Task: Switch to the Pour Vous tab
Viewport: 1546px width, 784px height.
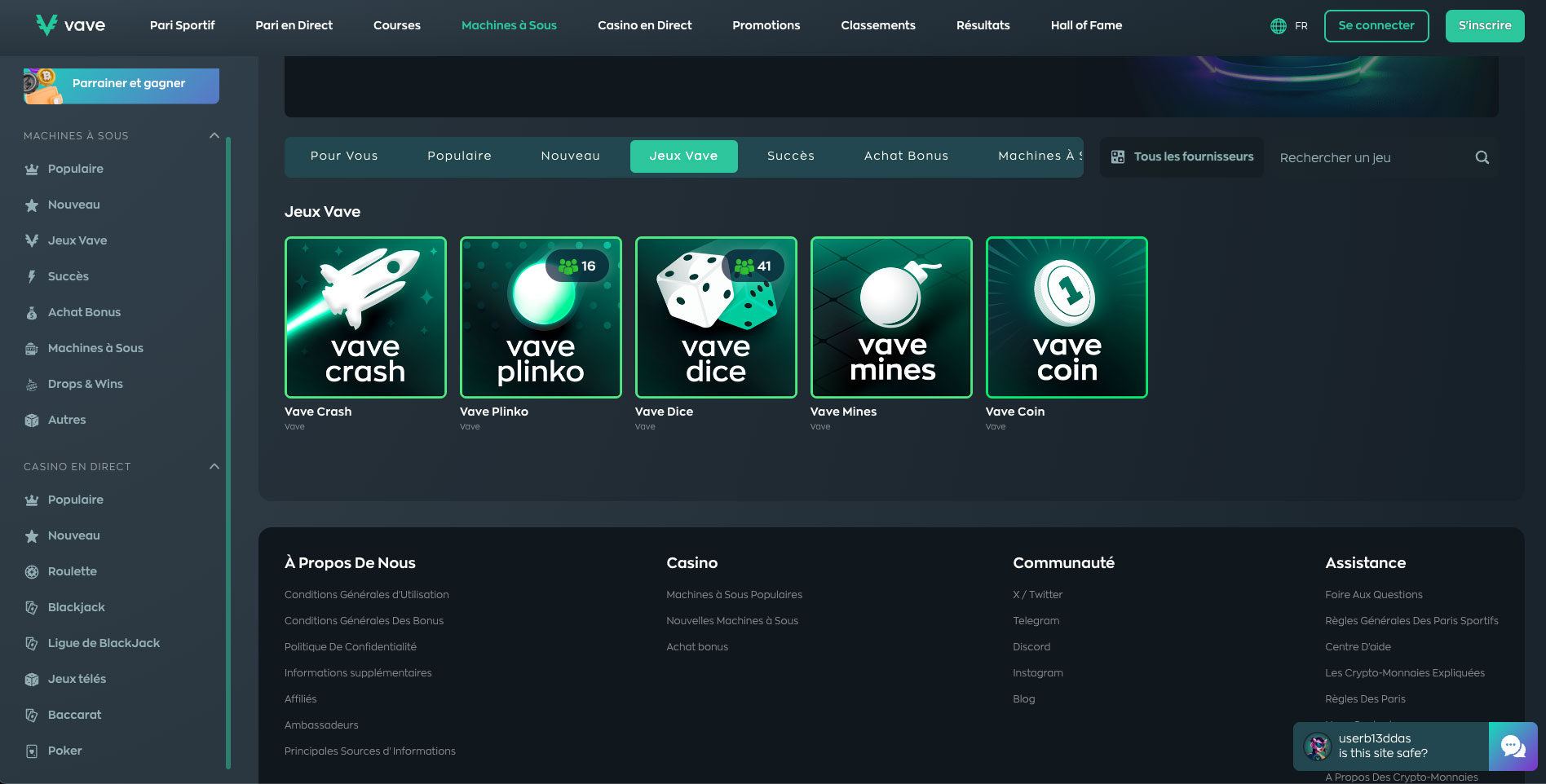Action: [344, 156]
